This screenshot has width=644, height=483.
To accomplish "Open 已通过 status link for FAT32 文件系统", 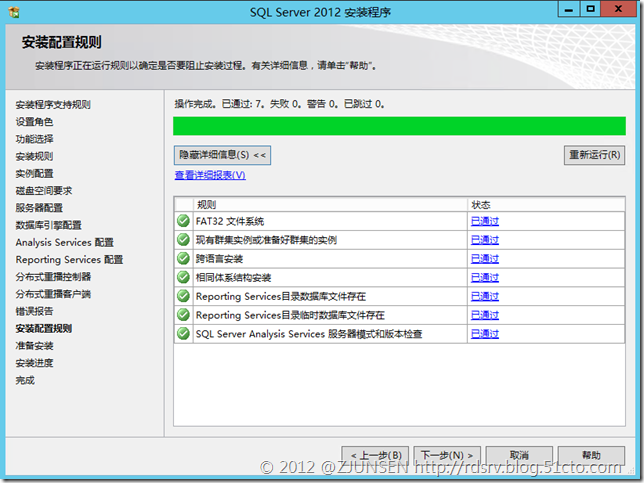I will click(x=485, y=221).
